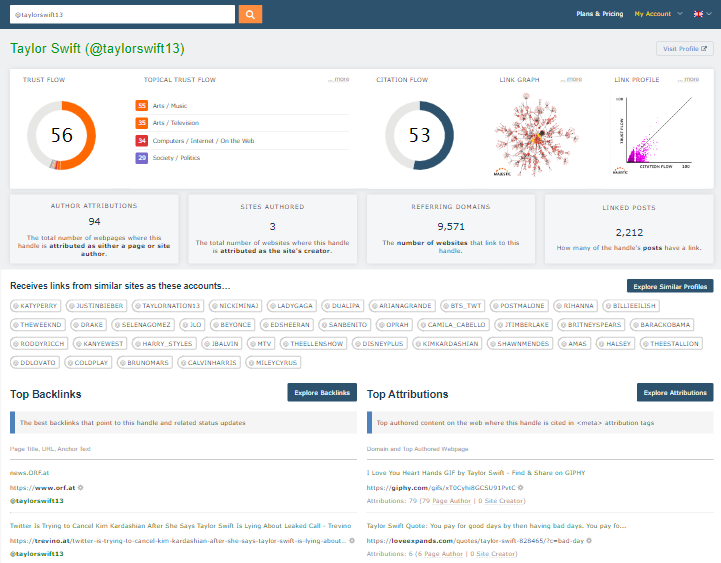Click Explore Similar Profiles button
The height and width of the screenshot is (563, 721).
pyautogui.click(x=669, y=286)
